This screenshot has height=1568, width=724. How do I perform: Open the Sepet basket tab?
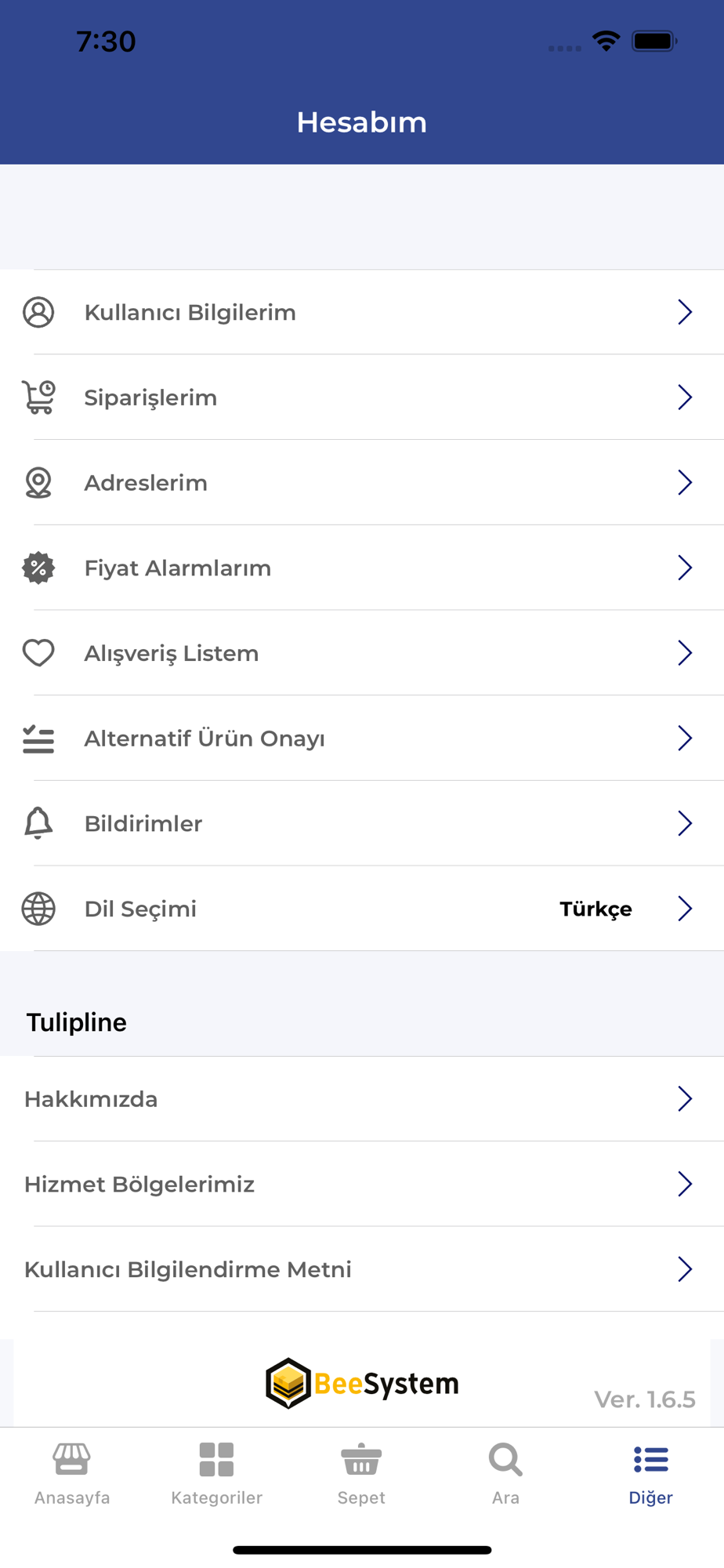[x=361, y=1474]
